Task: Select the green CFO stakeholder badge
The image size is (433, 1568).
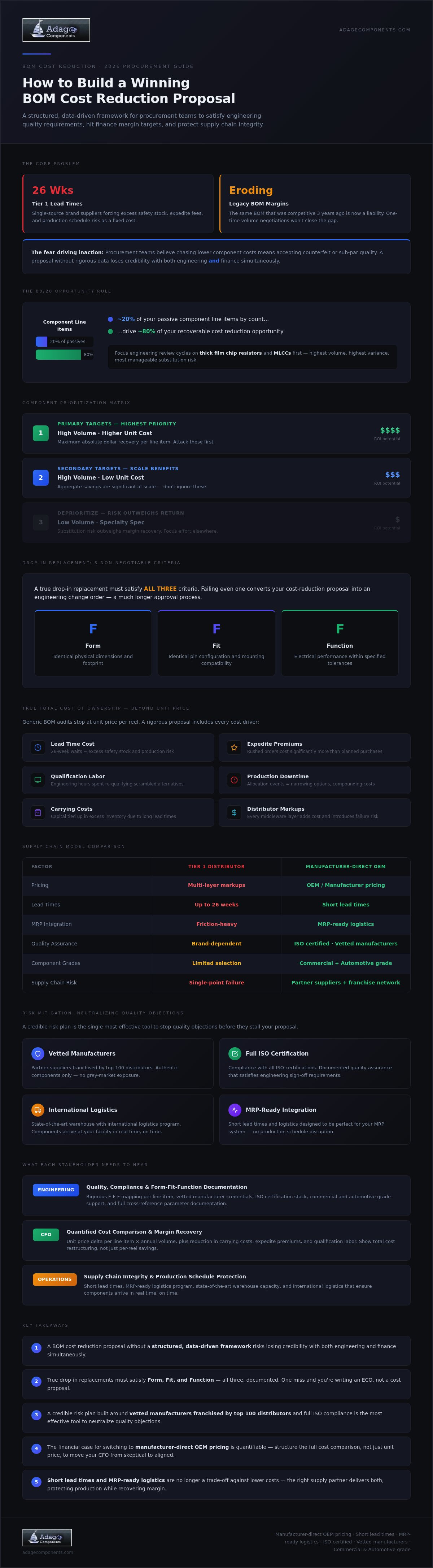Action: pyautogui.click(x=45, y=1234)
